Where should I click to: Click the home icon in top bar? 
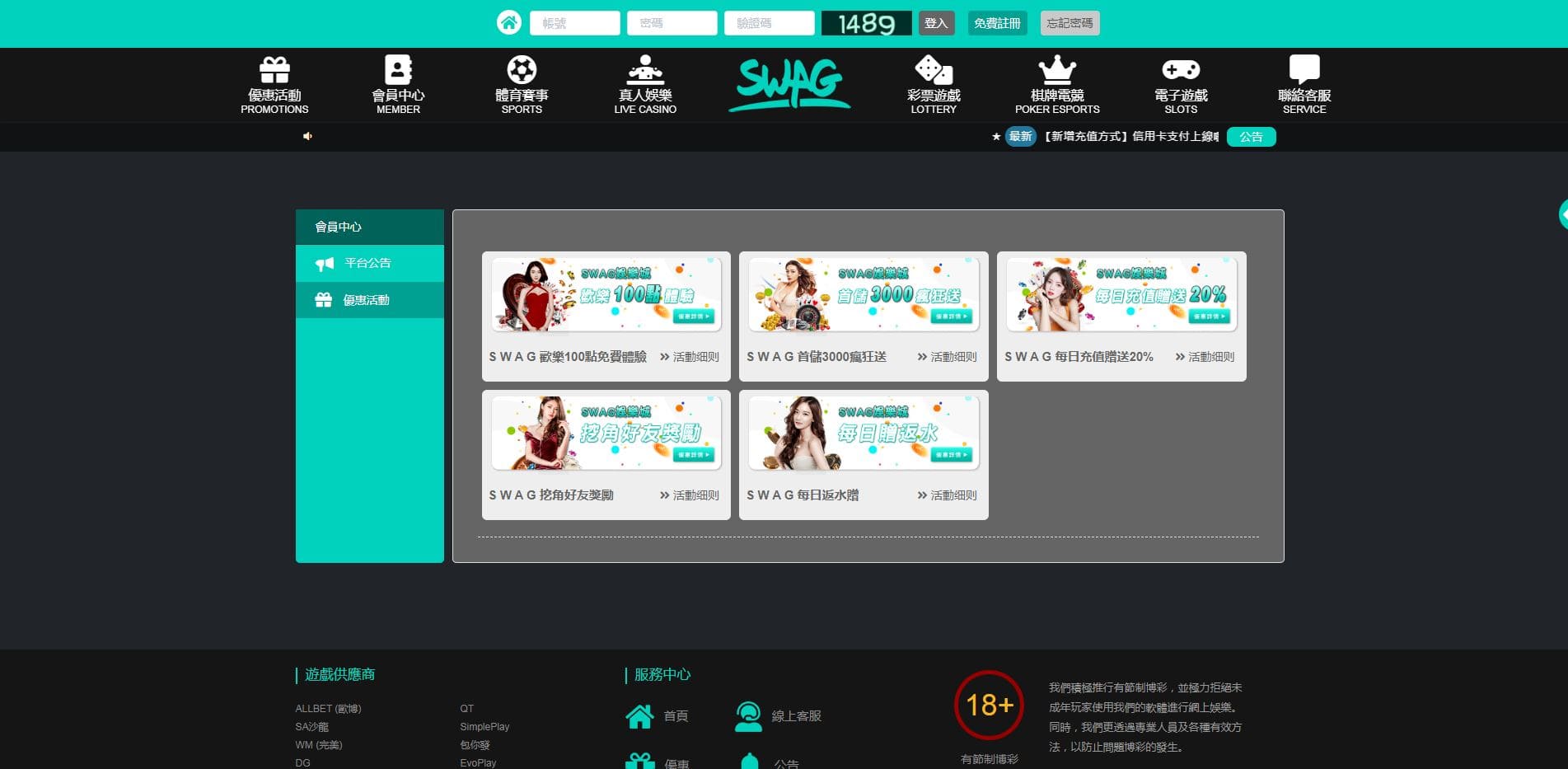tap(508, 23)
